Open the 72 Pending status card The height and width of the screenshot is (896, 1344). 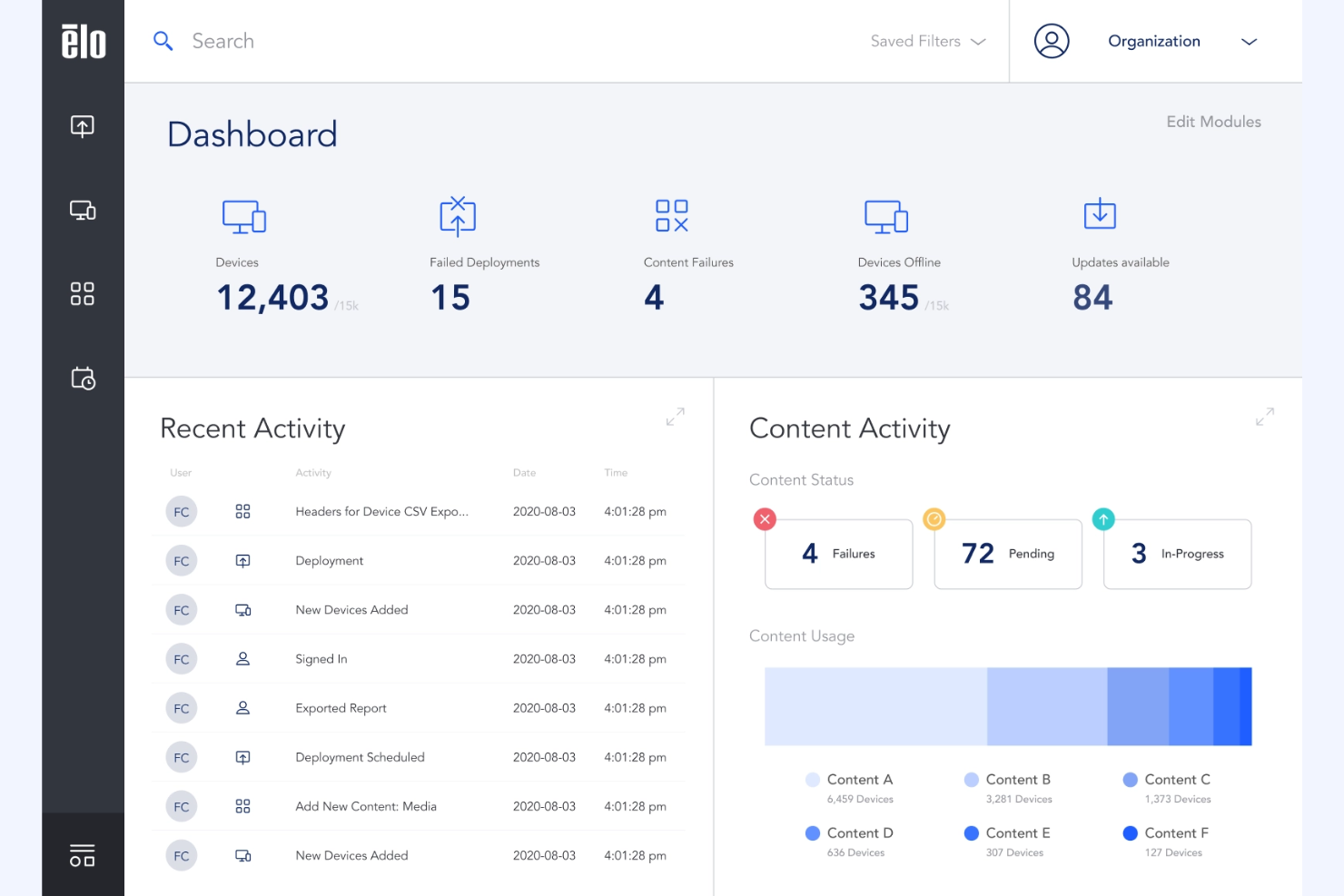(x=1008, y=554)
